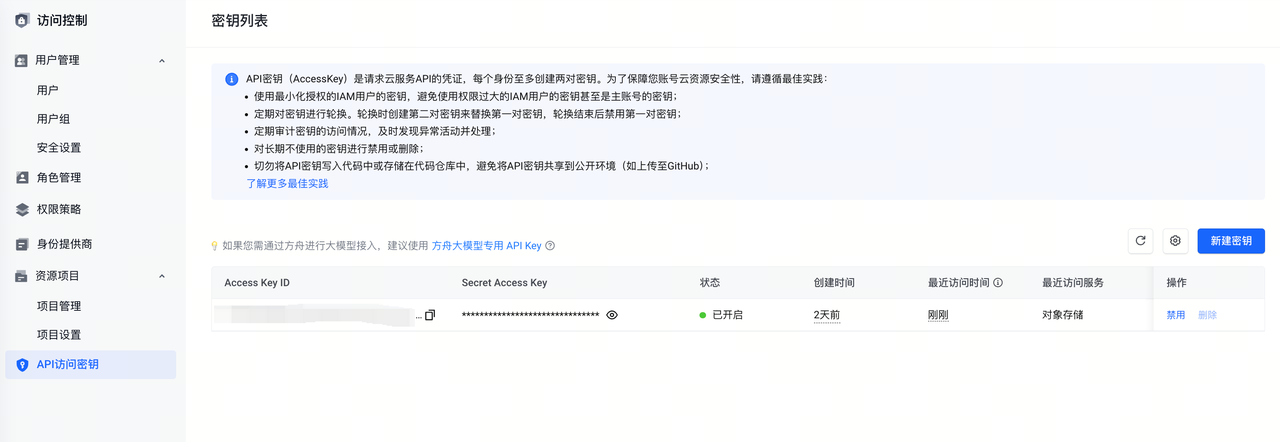This screenshot has height=442, width=1280.
Task: Open 项目设置 in the sidebar
Action: pos(59,335)
